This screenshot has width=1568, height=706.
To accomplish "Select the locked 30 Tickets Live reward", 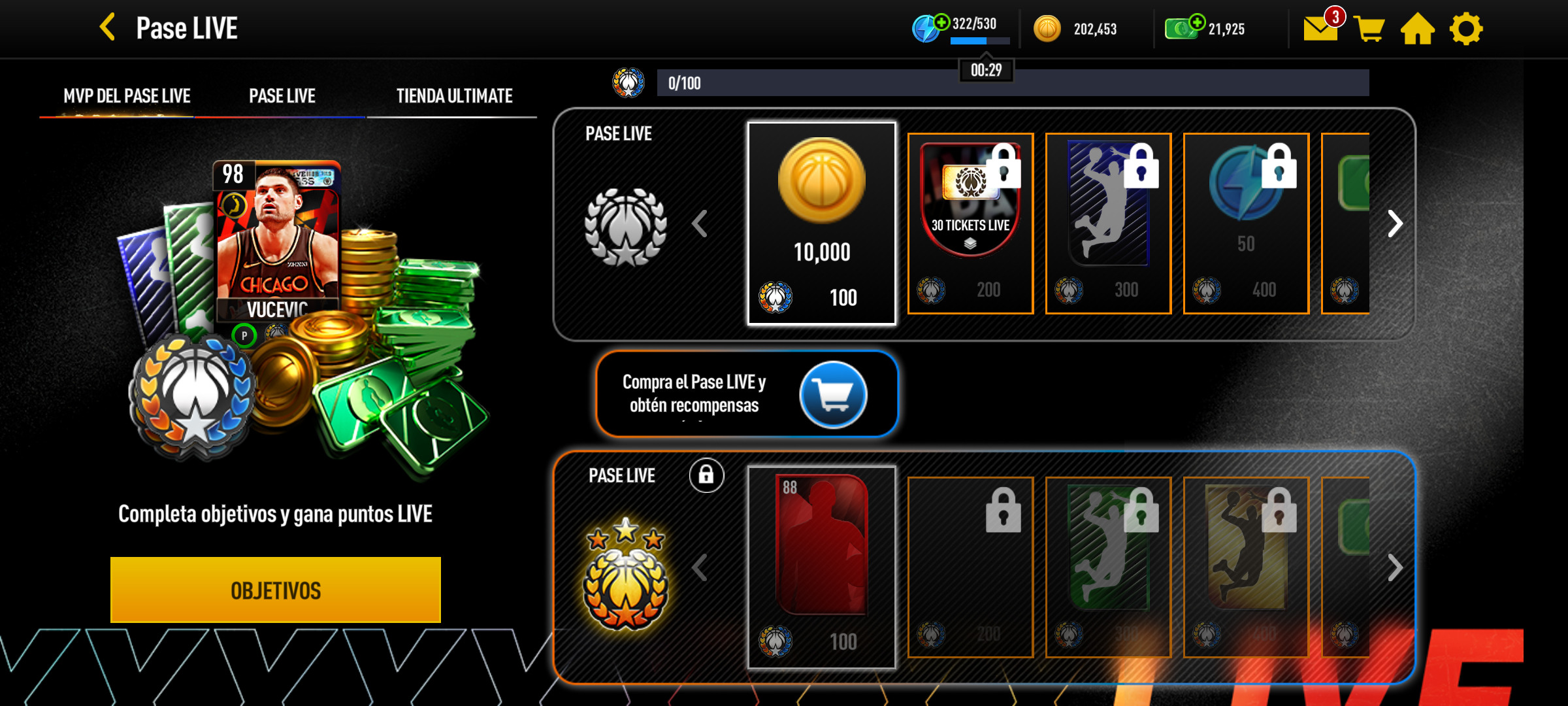I will [x=970, y=224].
